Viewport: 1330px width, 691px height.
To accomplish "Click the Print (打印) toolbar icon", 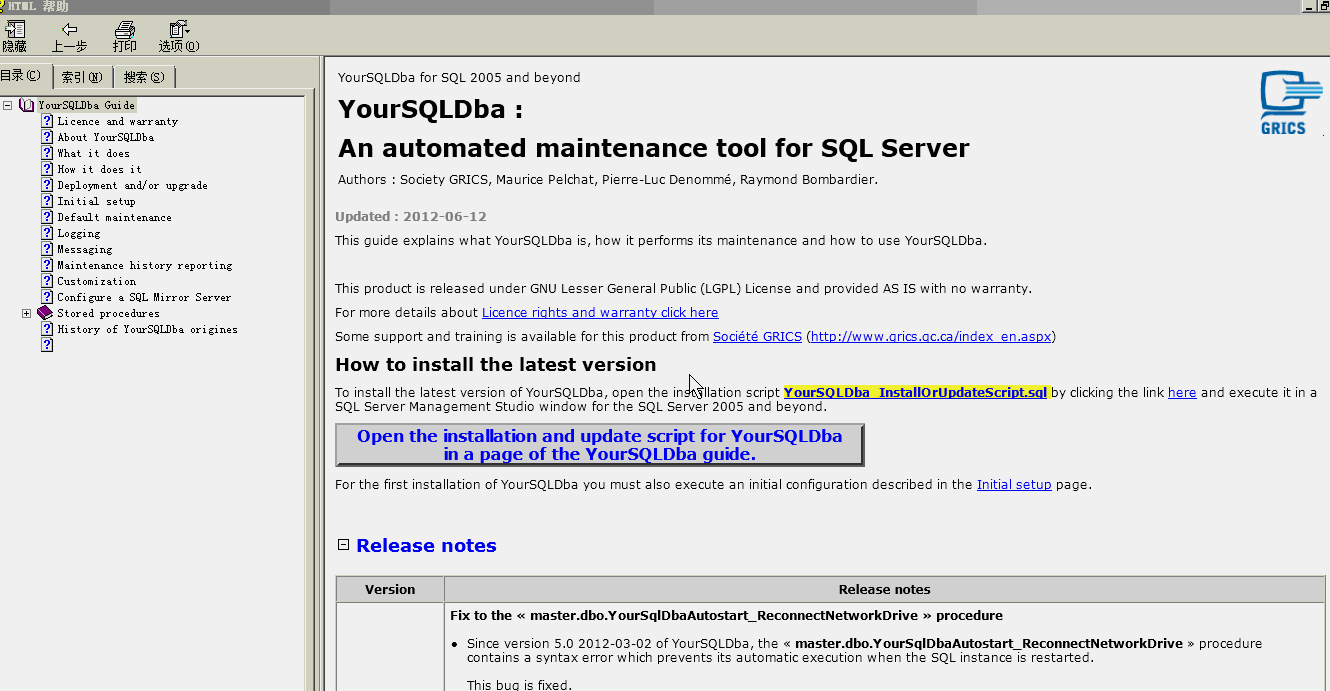I will (125, 37).
